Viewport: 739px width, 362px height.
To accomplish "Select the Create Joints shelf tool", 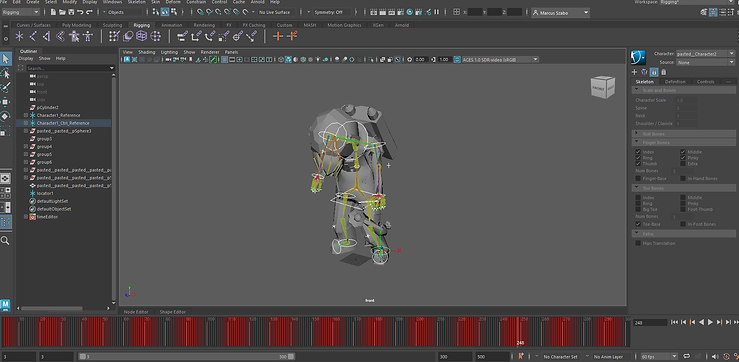I will (x=33, y=36).
